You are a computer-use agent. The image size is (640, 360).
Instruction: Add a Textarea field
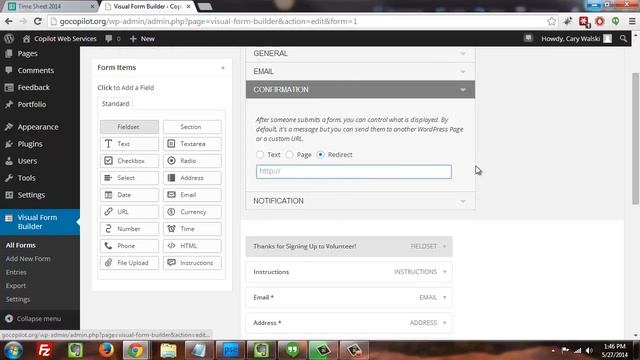point(192,144)
